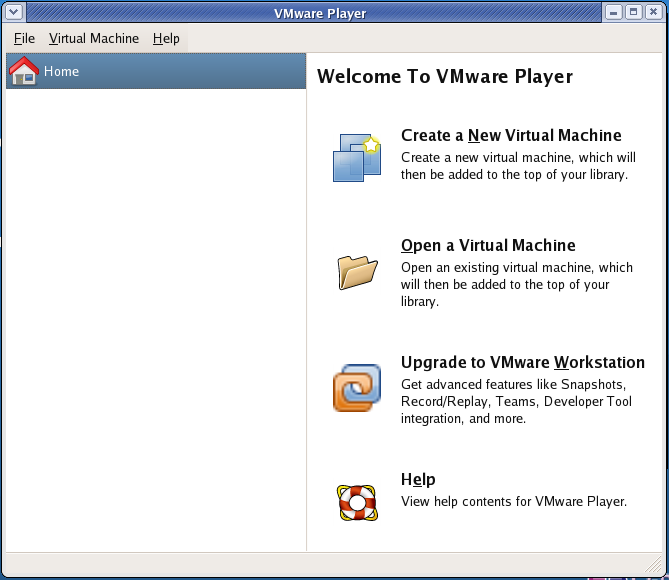Click the red house Home icon
Image resolution: width=669 pixels, height=580 pixels.
coord(24,71)
